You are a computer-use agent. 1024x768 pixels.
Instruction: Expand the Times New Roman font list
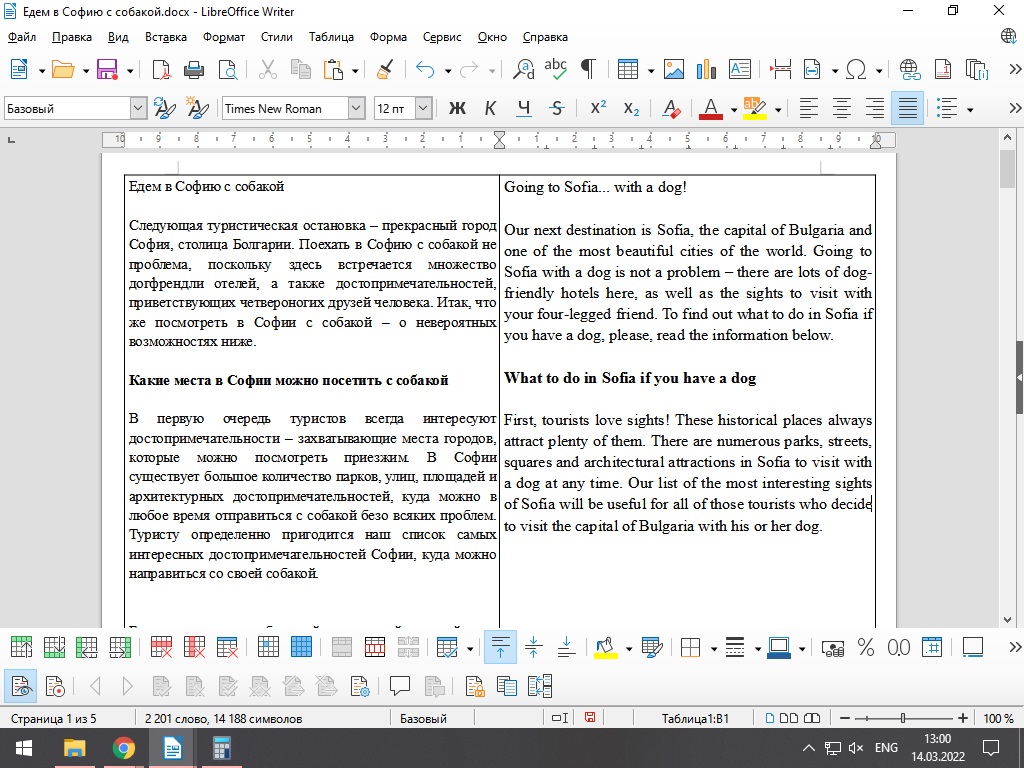click(356, 108)
